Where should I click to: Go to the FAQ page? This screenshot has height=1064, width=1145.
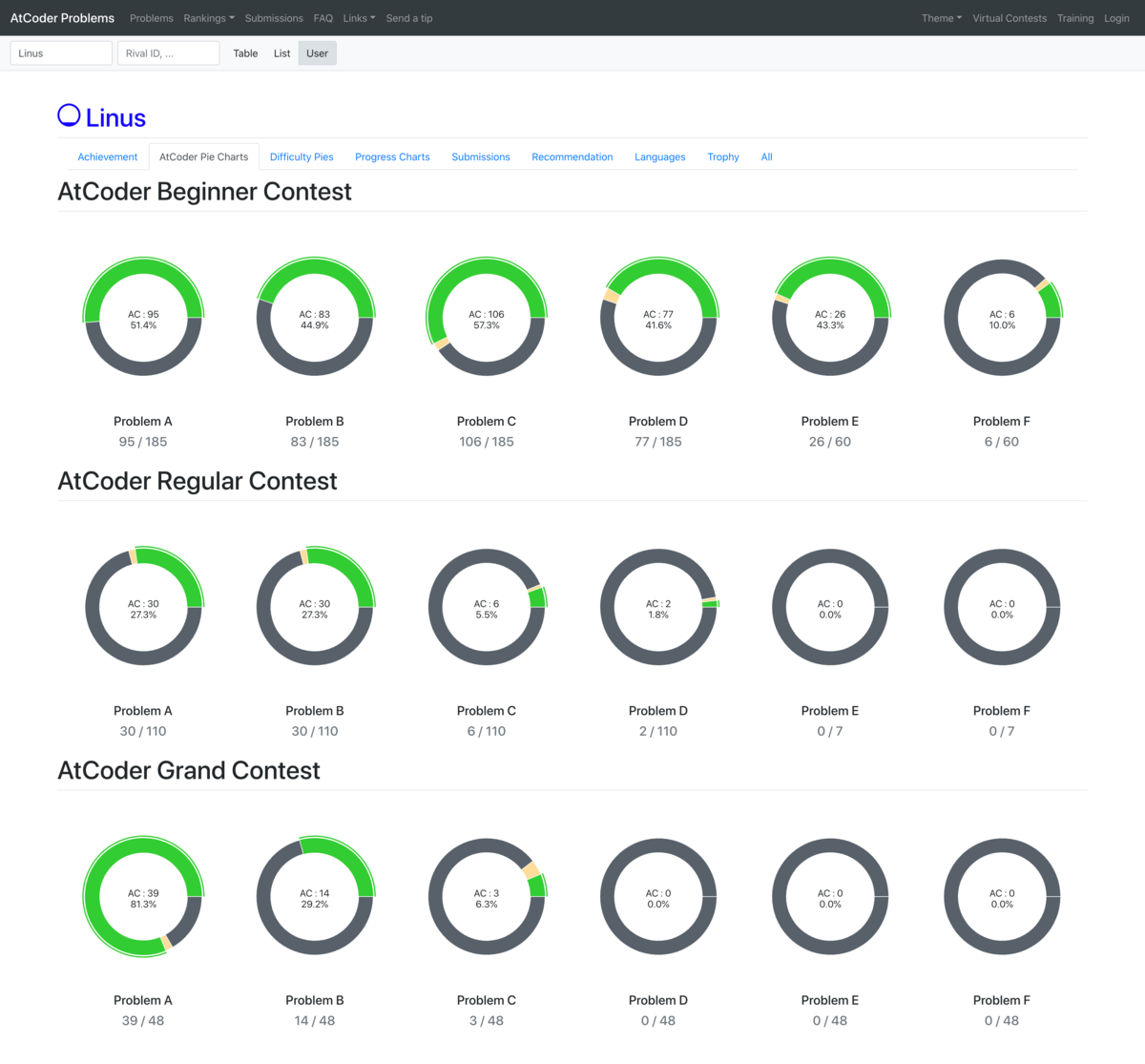[323, 18]
